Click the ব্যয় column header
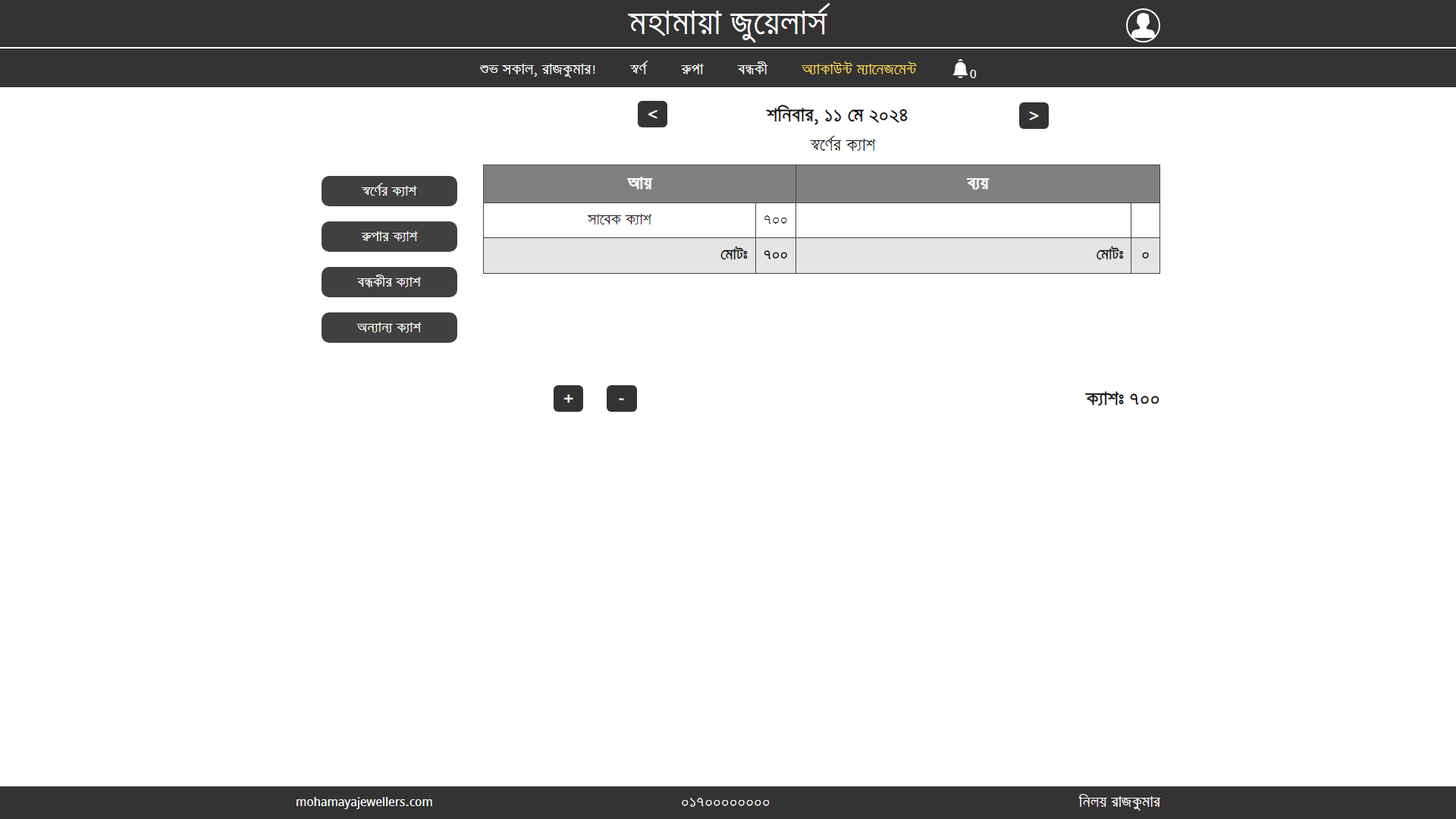Viewport: 1456px width, 819px height. [977, 184]
